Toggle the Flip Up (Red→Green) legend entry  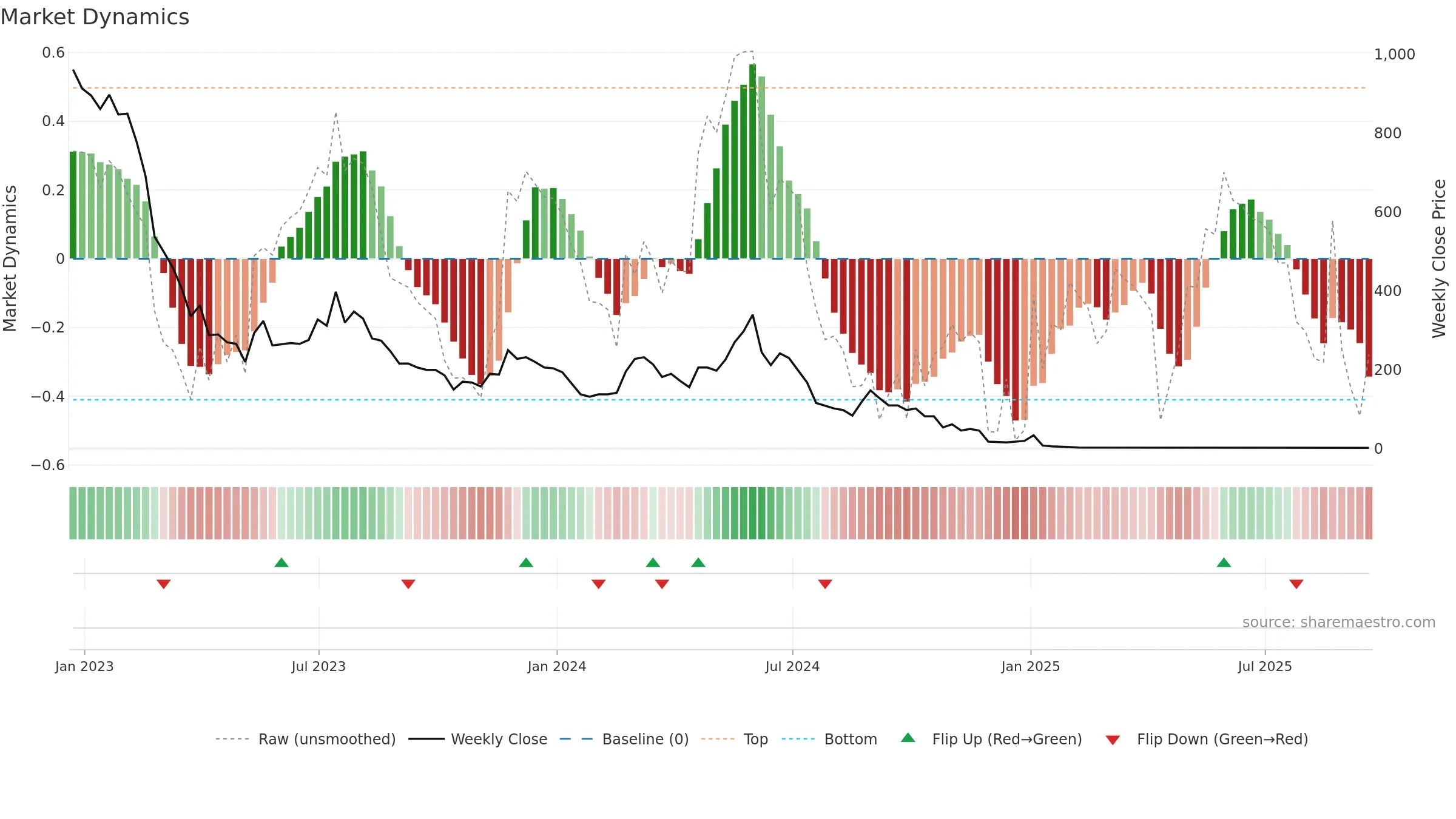point(991,739)
